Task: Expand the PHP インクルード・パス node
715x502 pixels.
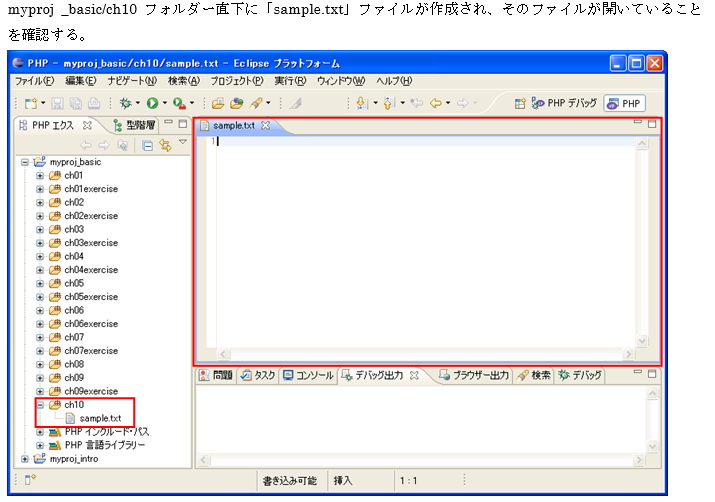Action: pos(40,432)
